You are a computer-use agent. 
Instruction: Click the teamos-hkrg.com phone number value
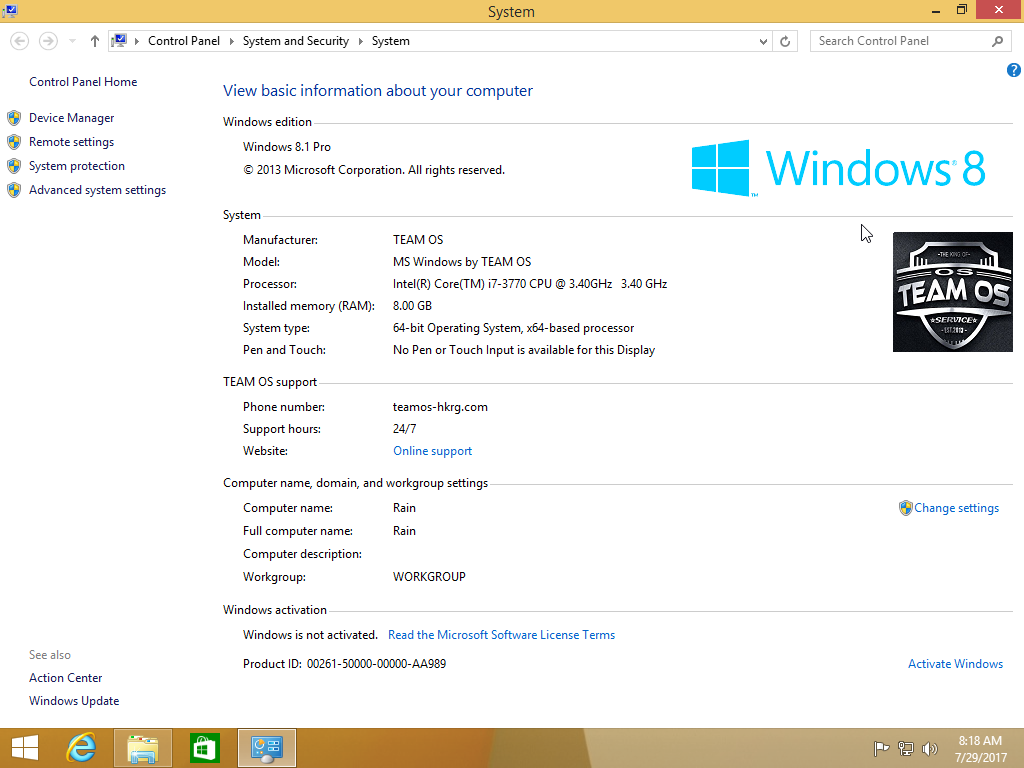tap(440, 407)
